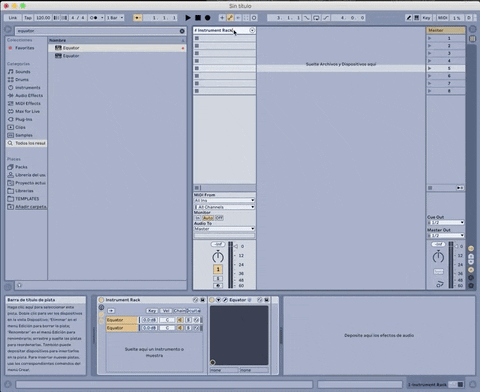Show the Key zone editor tab
480x392 pixels.
(152, 311)
